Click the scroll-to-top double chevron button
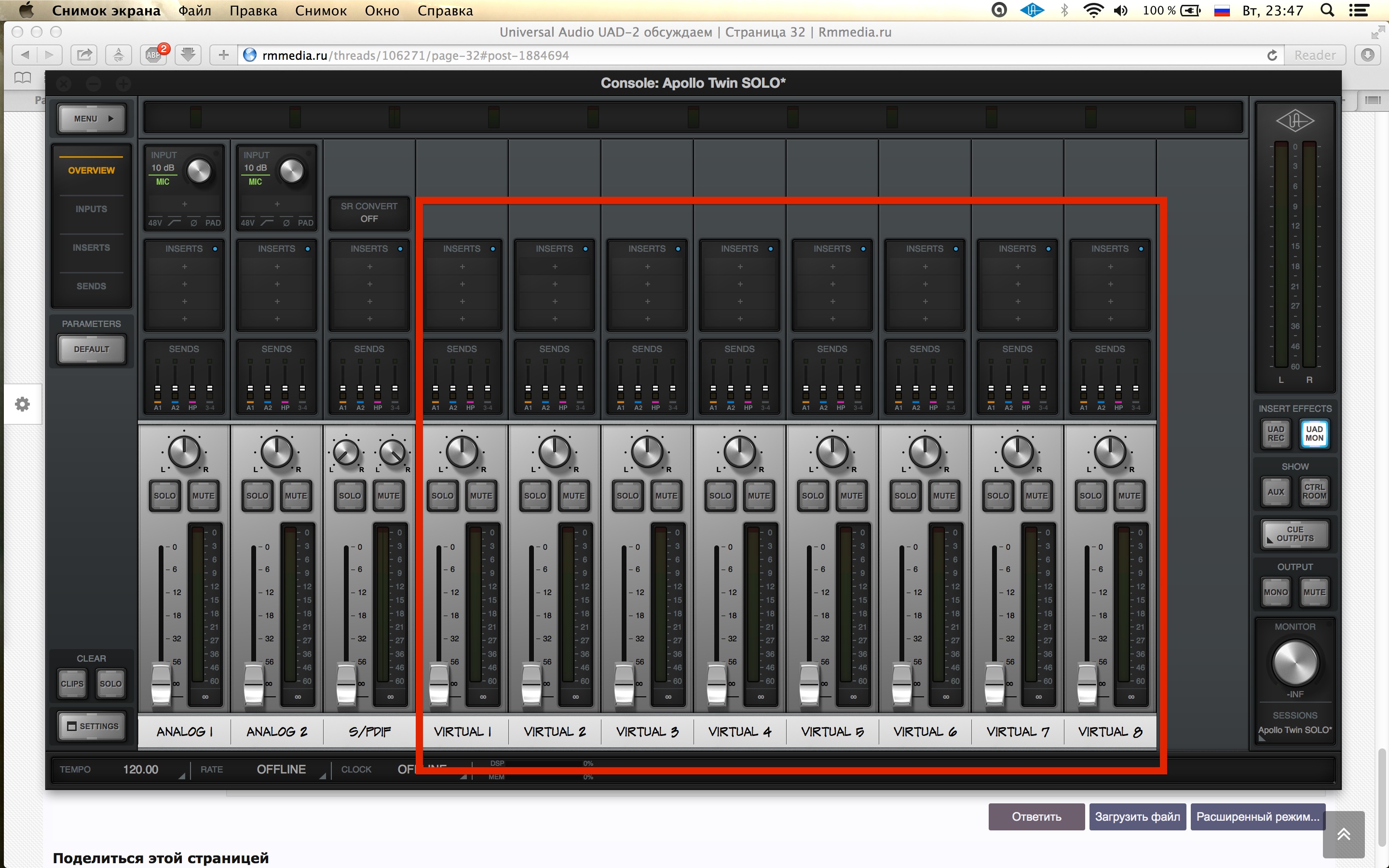 click(x=1343, y=834)
